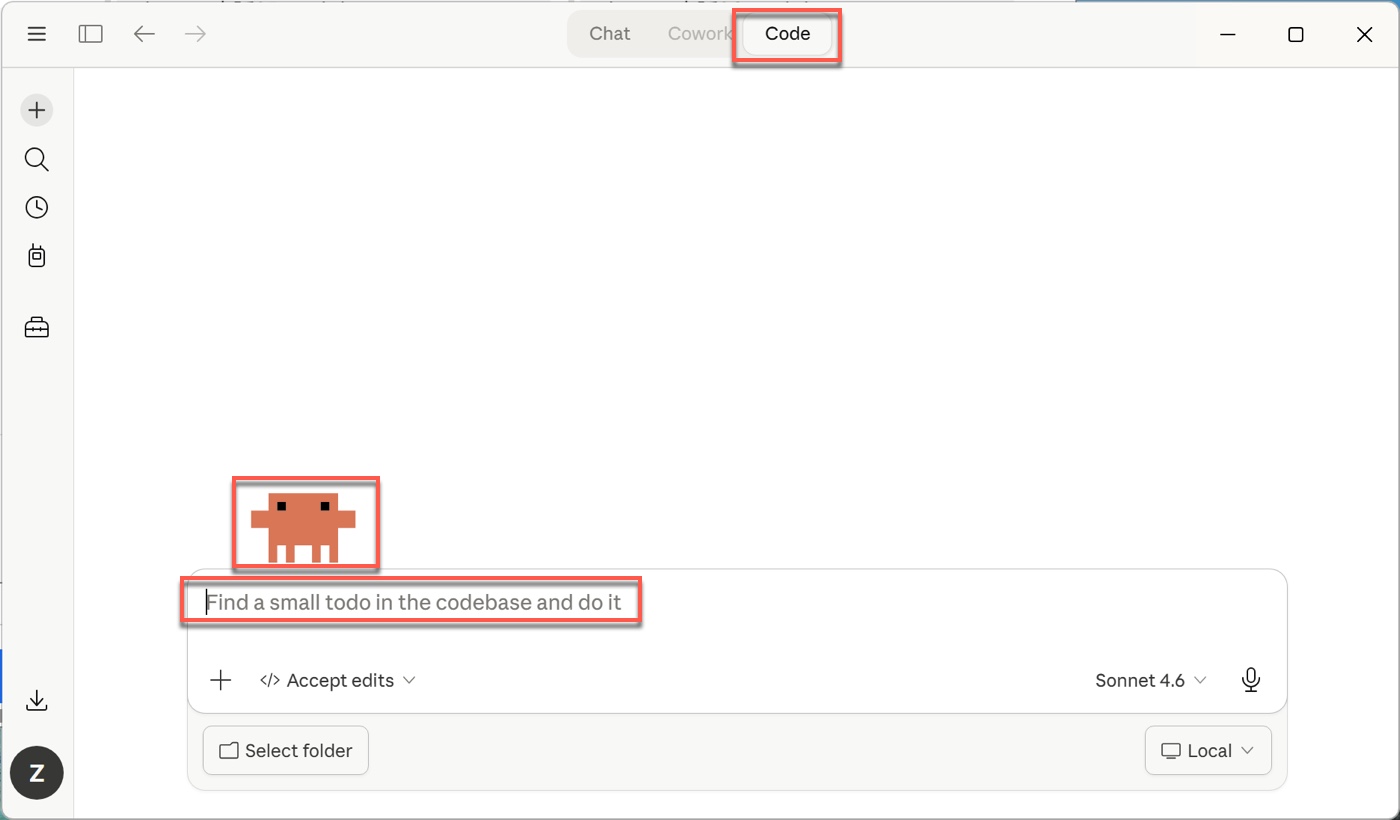This screenshot has width=1400, height=820.
Task: Select the Code tab
Action: 787,34
